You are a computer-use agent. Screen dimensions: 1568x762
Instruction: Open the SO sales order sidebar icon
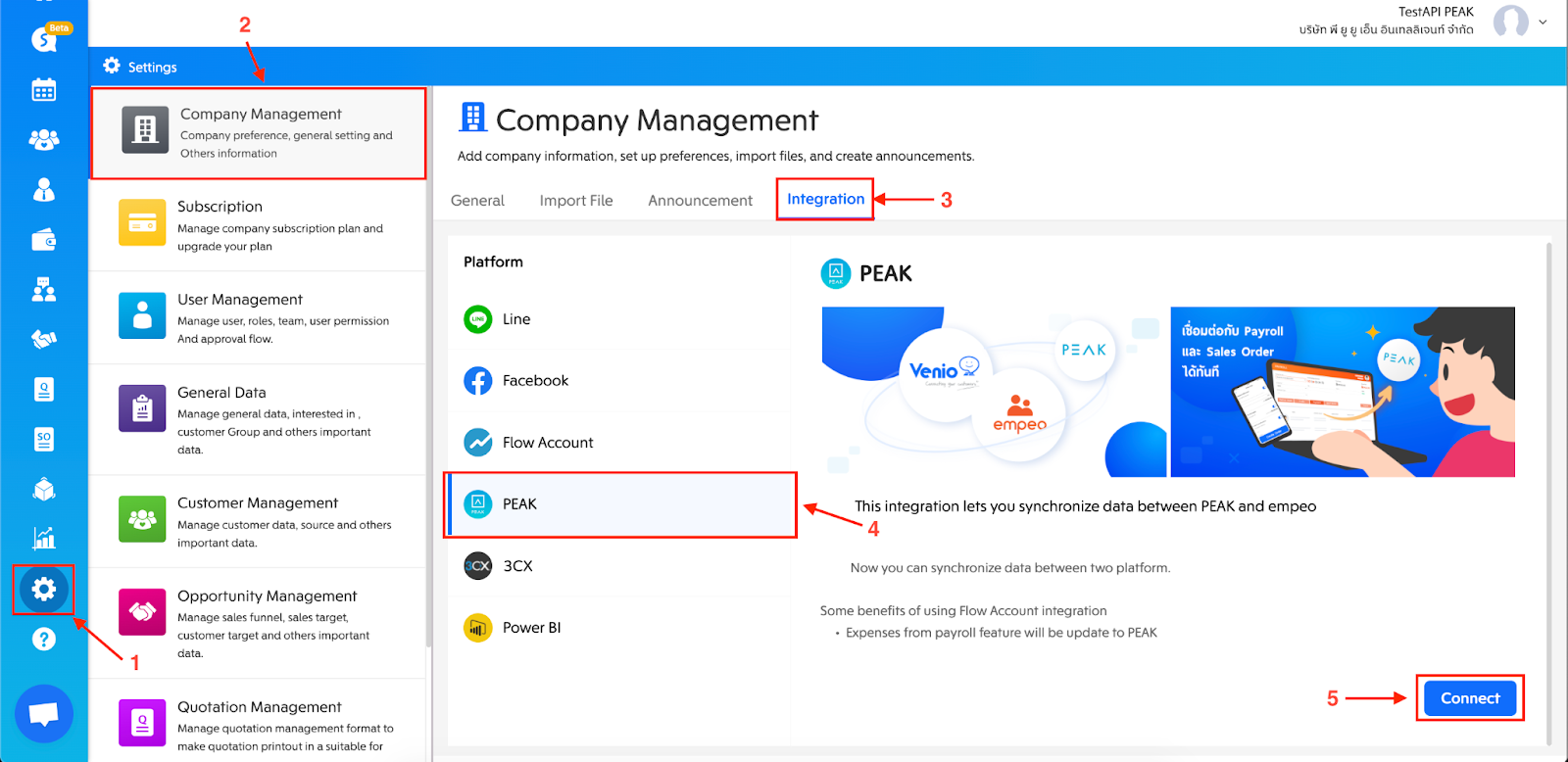tap(44, 439)
